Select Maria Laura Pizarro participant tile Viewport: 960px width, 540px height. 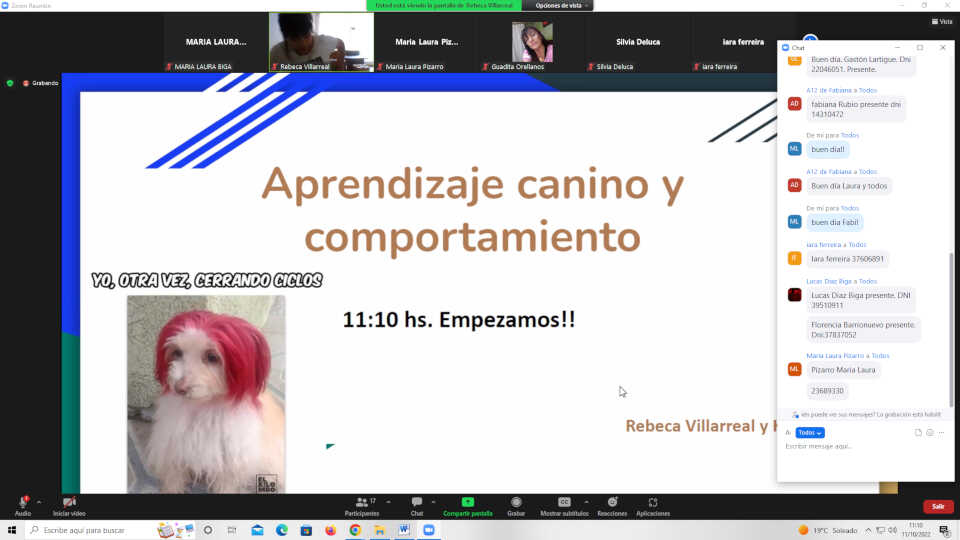[427, 42]
